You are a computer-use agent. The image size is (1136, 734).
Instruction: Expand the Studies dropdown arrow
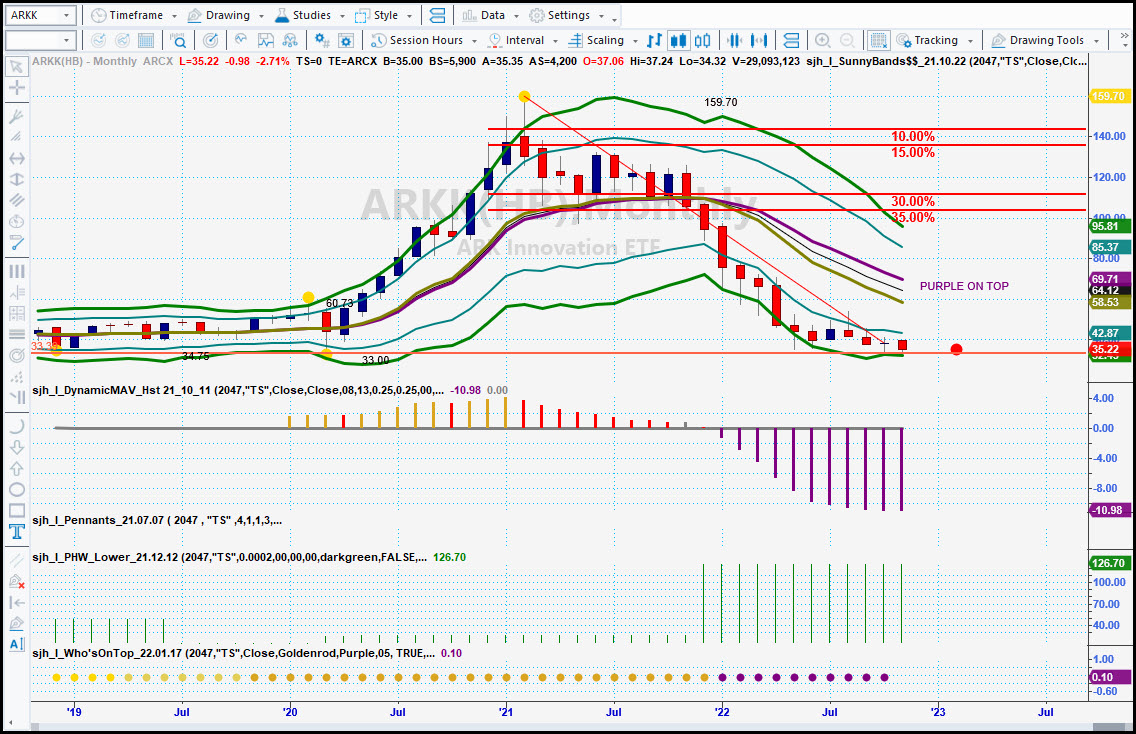[341, 16]
